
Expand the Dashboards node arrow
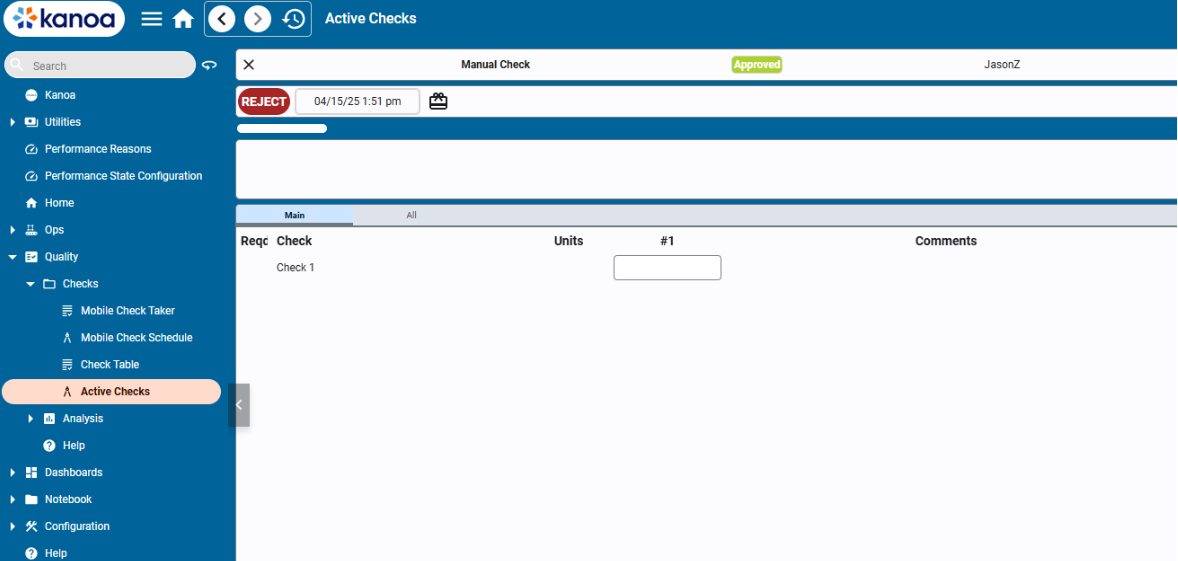pyautogui.click(x=13, y=472)
